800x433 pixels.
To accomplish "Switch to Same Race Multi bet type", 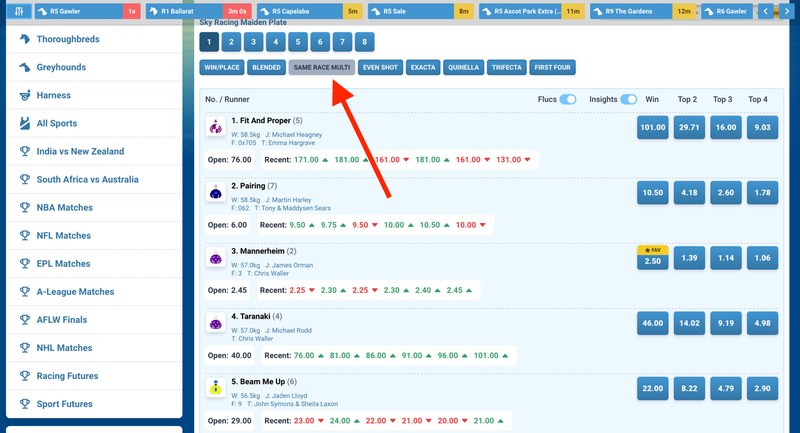I will tap(322, 67).
